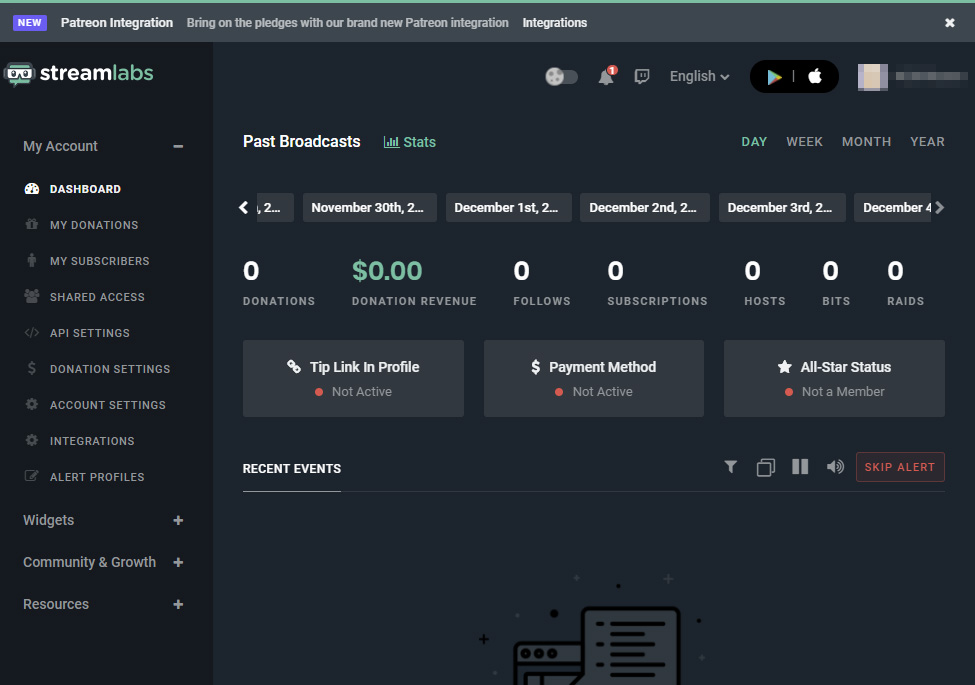Click the Alert Profiles edit icon

pos(32,476)
